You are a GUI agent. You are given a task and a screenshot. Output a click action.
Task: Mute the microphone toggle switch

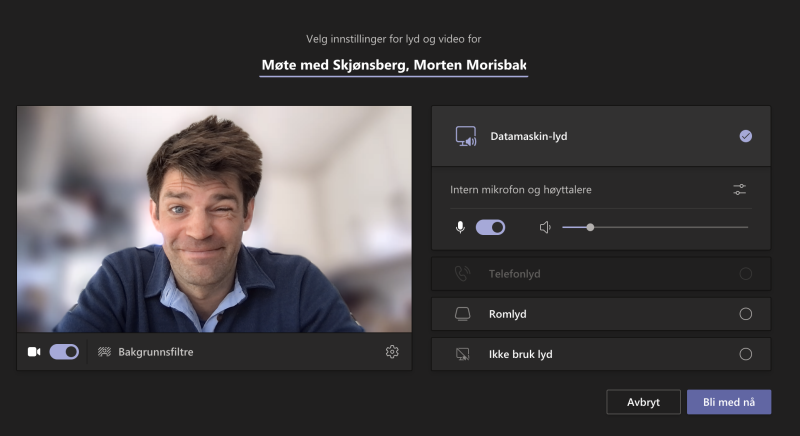click(490, 227)
